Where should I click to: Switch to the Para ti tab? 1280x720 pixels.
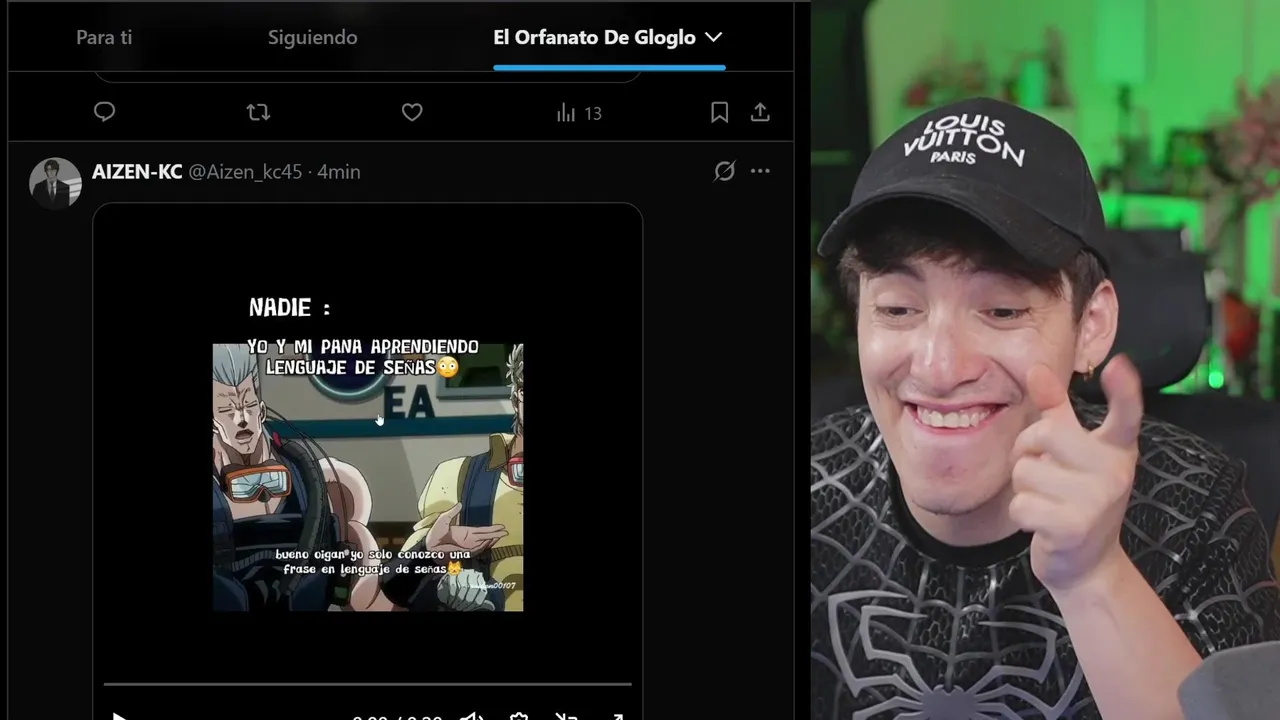tap(104, 38)
